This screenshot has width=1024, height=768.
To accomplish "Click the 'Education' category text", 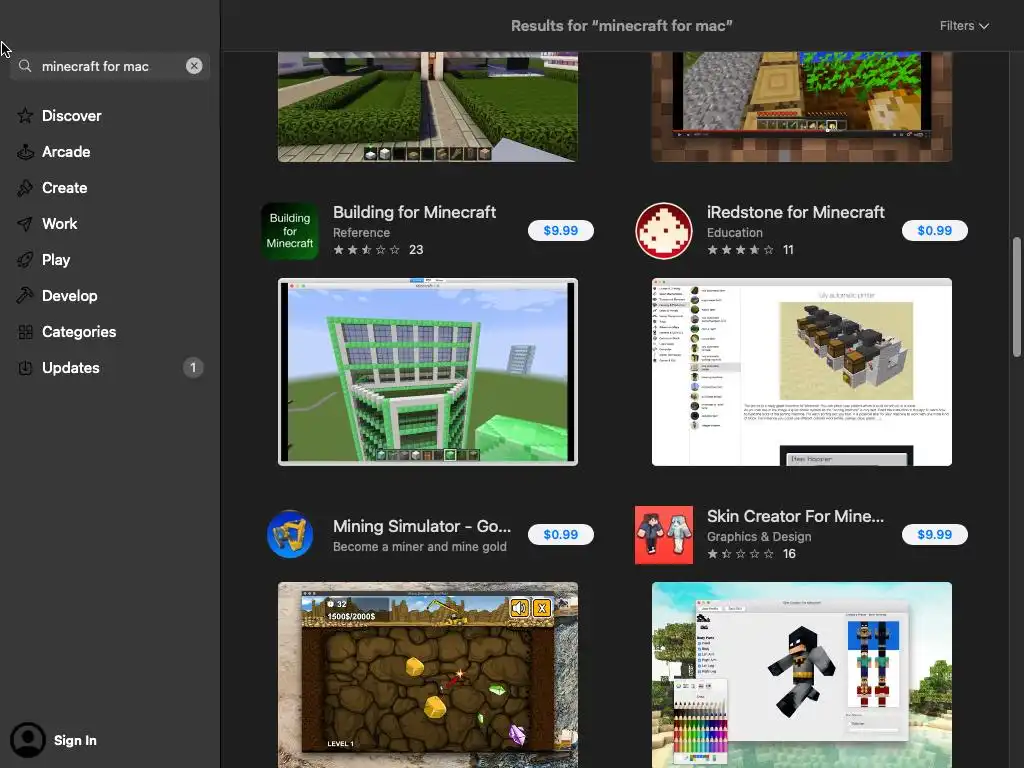I will pos(735,232).
